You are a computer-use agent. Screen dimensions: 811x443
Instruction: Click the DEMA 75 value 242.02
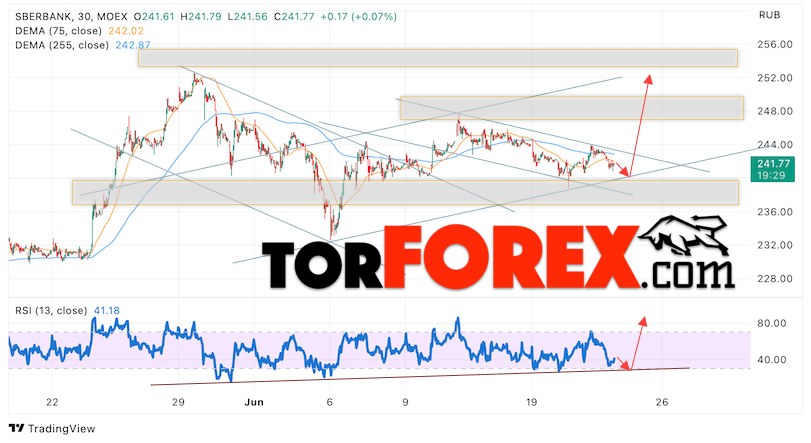tap(126, 31)
